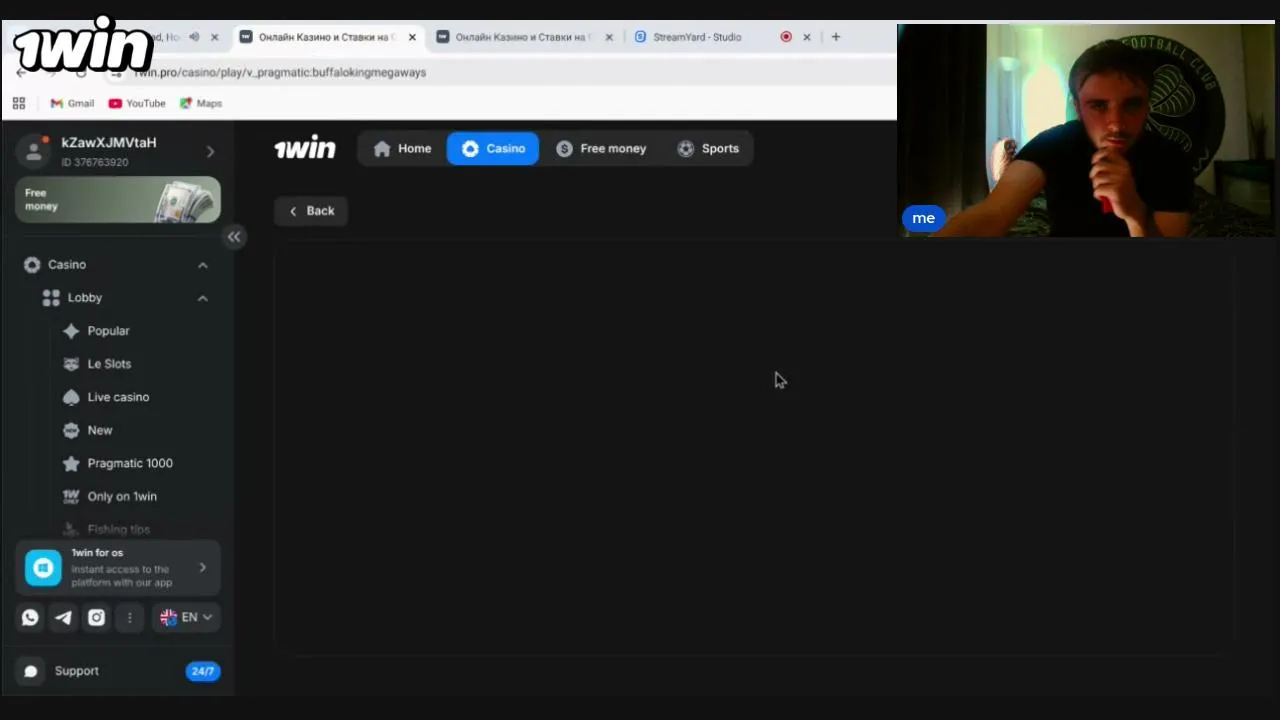Click the 1win app download icon
Image resolution: width=1280 pixels, height=720 pixels.
(x=43, y=568)
